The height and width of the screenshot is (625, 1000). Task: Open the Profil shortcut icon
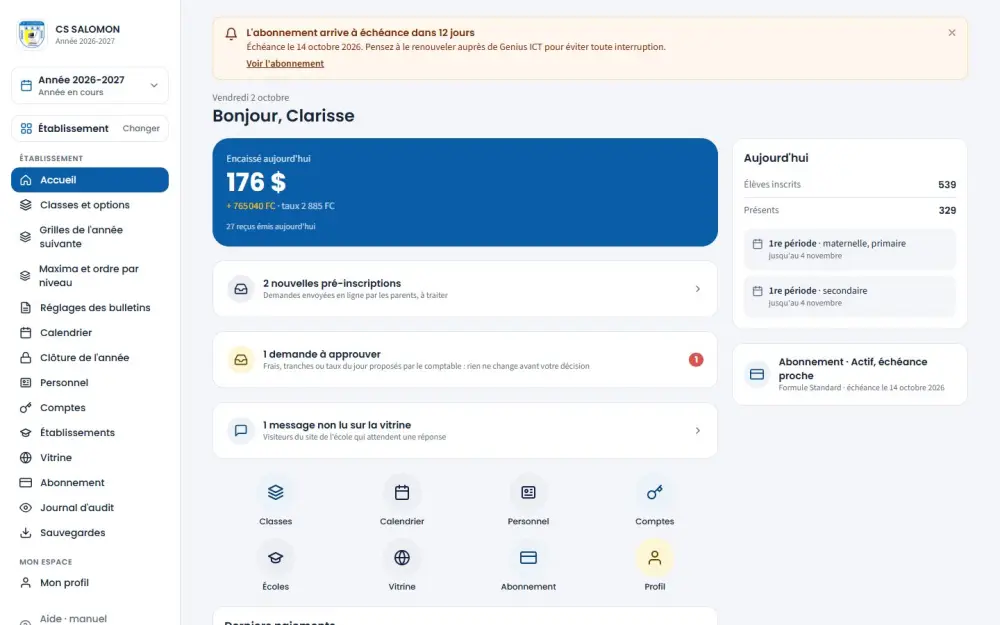(654, 557)
